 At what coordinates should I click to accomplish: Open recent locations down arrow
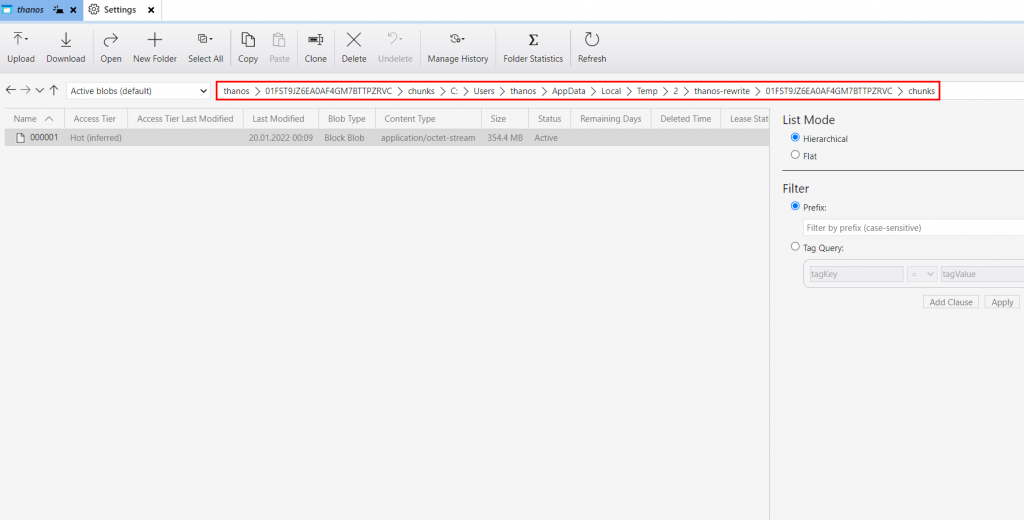[39, 91]
